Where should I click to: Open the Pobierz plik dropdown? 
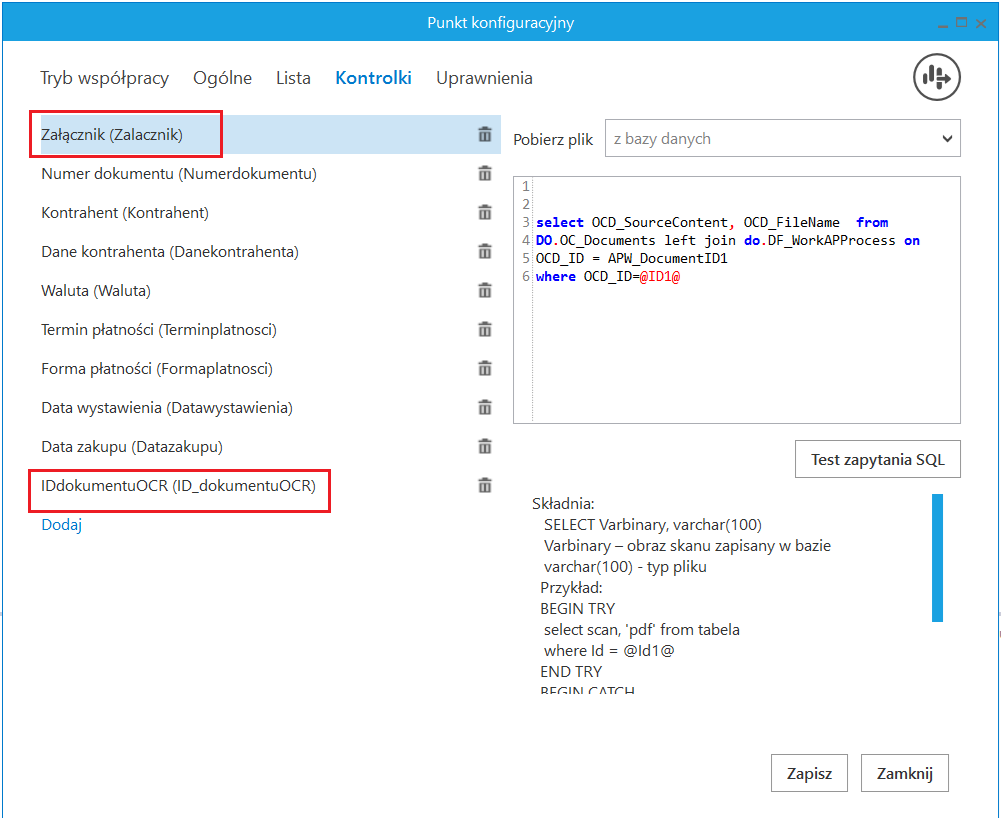tap(782, 139)
